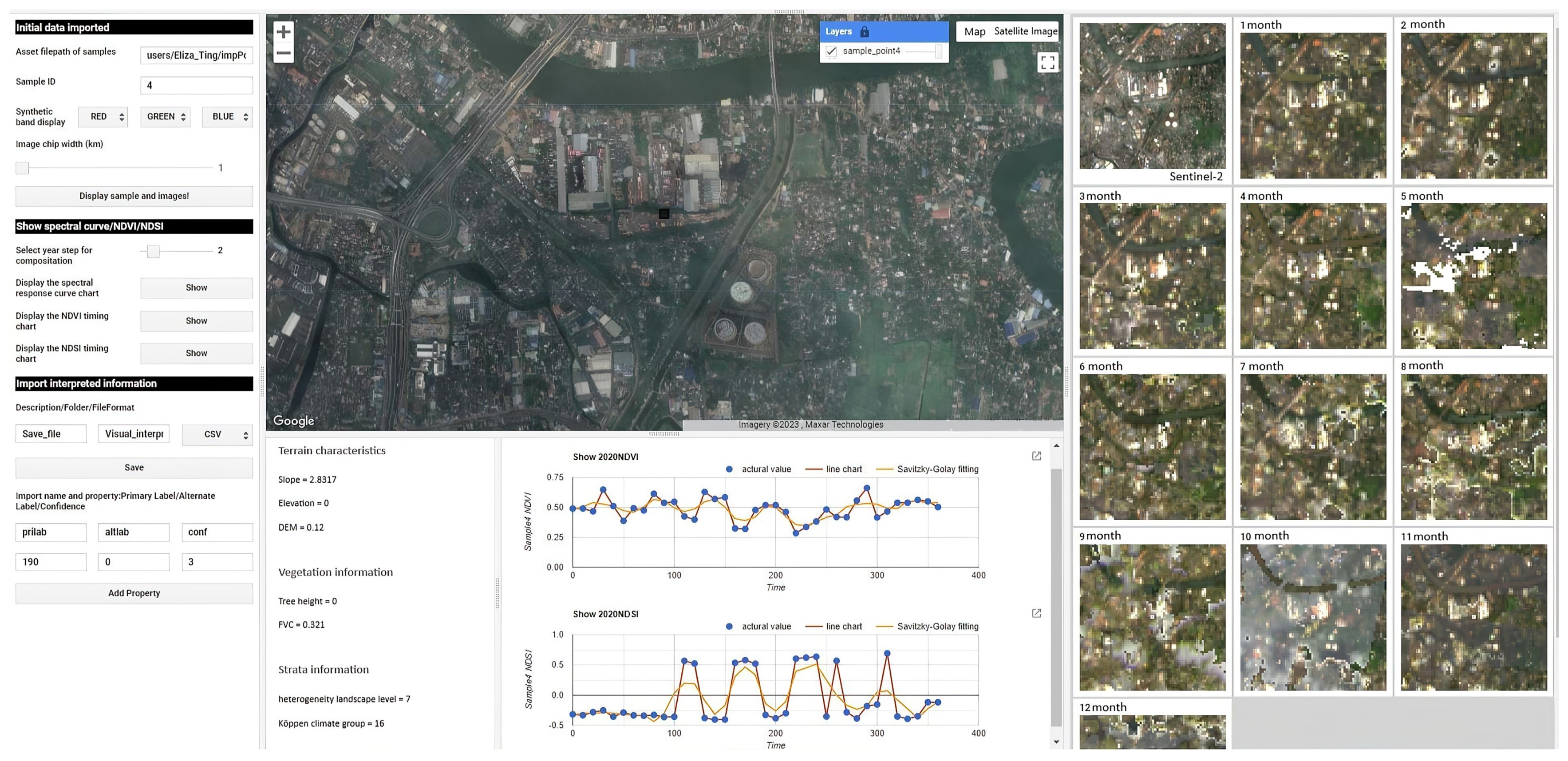Open the GREEN band dropdown

[165, 117]
